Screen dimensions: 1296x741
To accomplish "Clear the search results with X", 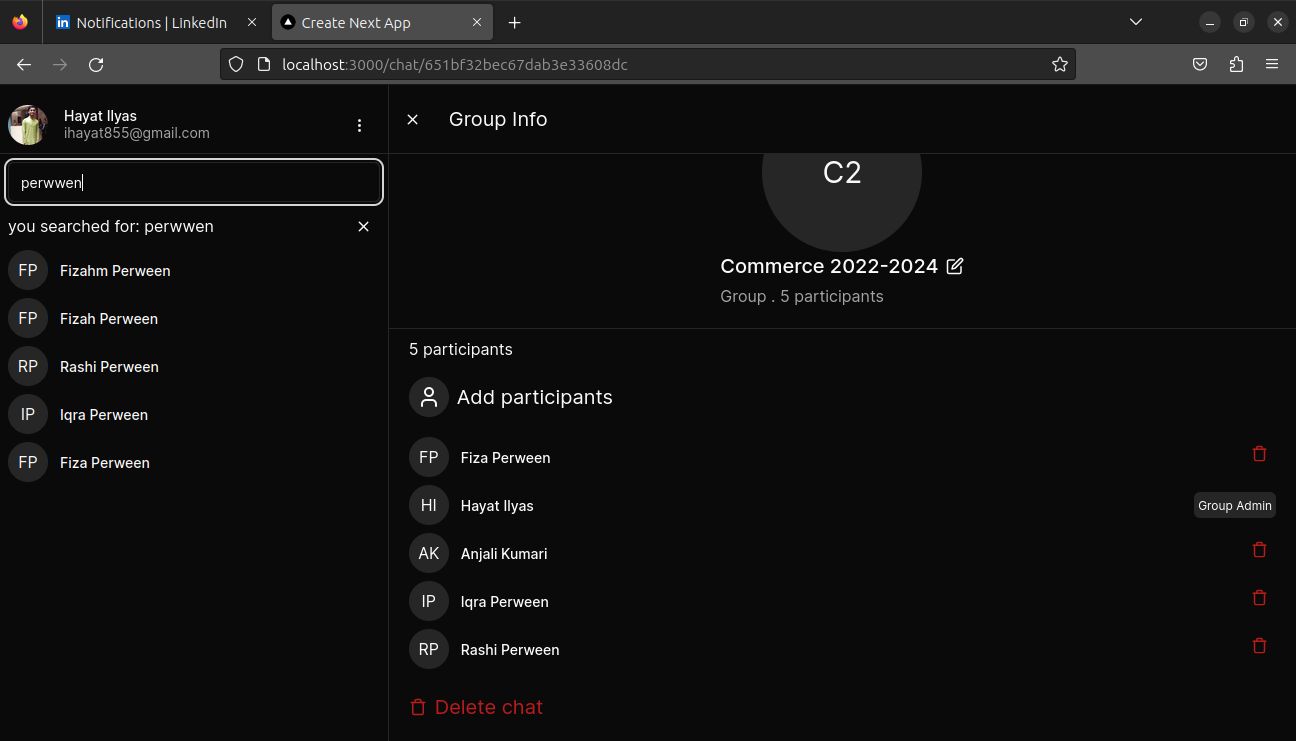I will (x=364, y=227).
